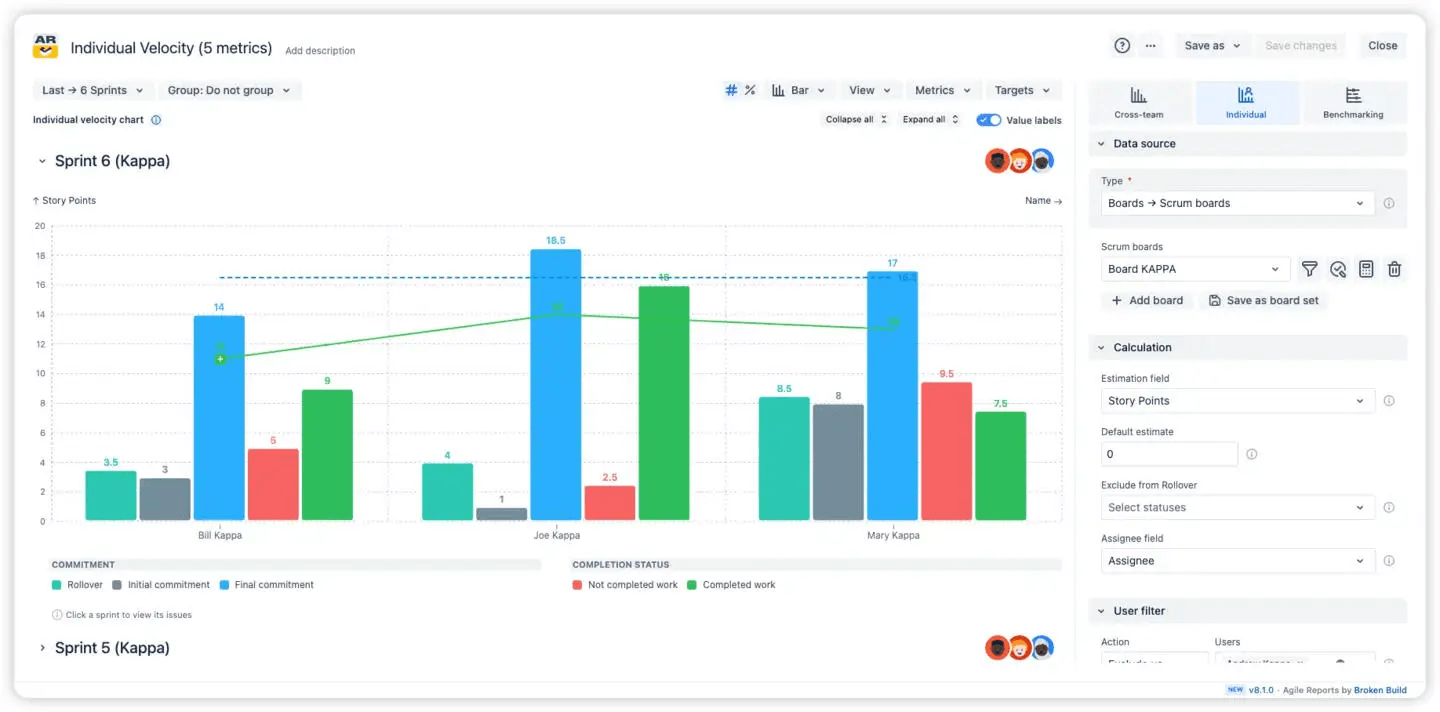Click Mary Kappa's avatar on Sprint 6
Viewport: 1440px width, 712px height.
pyautogui.click(x=1043, y=160)
